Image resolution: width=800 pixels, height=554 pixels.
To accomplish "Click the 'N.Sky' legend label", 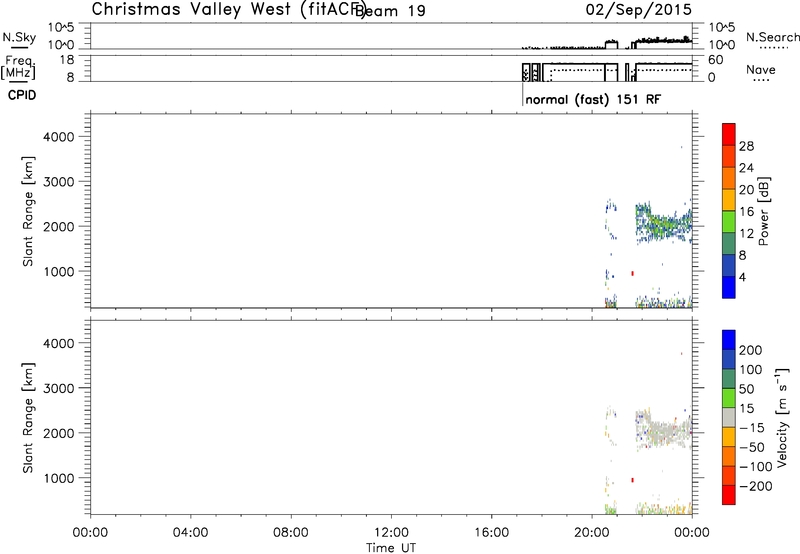I will pos(19,37).
